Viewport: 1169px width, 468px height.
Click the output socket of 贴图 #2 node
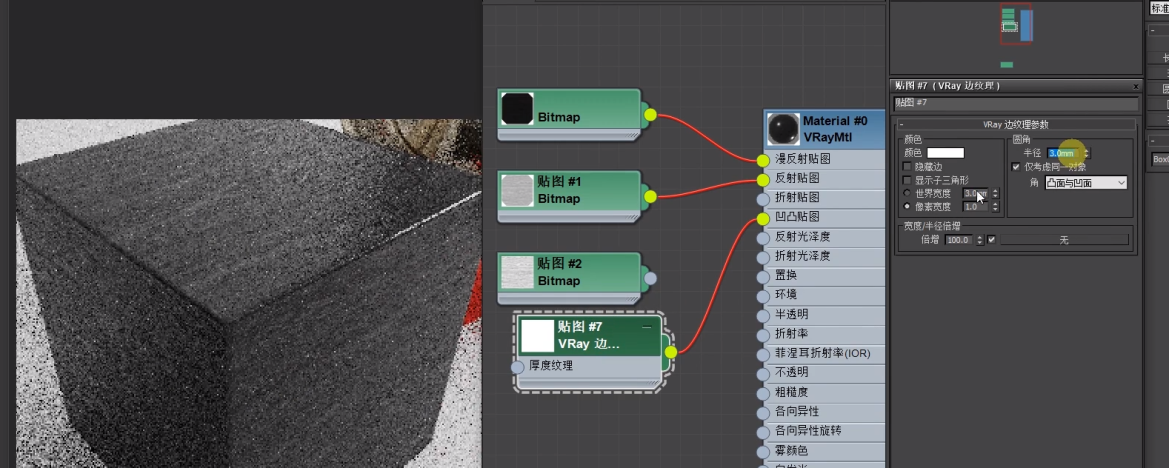(x=650, y=278)
